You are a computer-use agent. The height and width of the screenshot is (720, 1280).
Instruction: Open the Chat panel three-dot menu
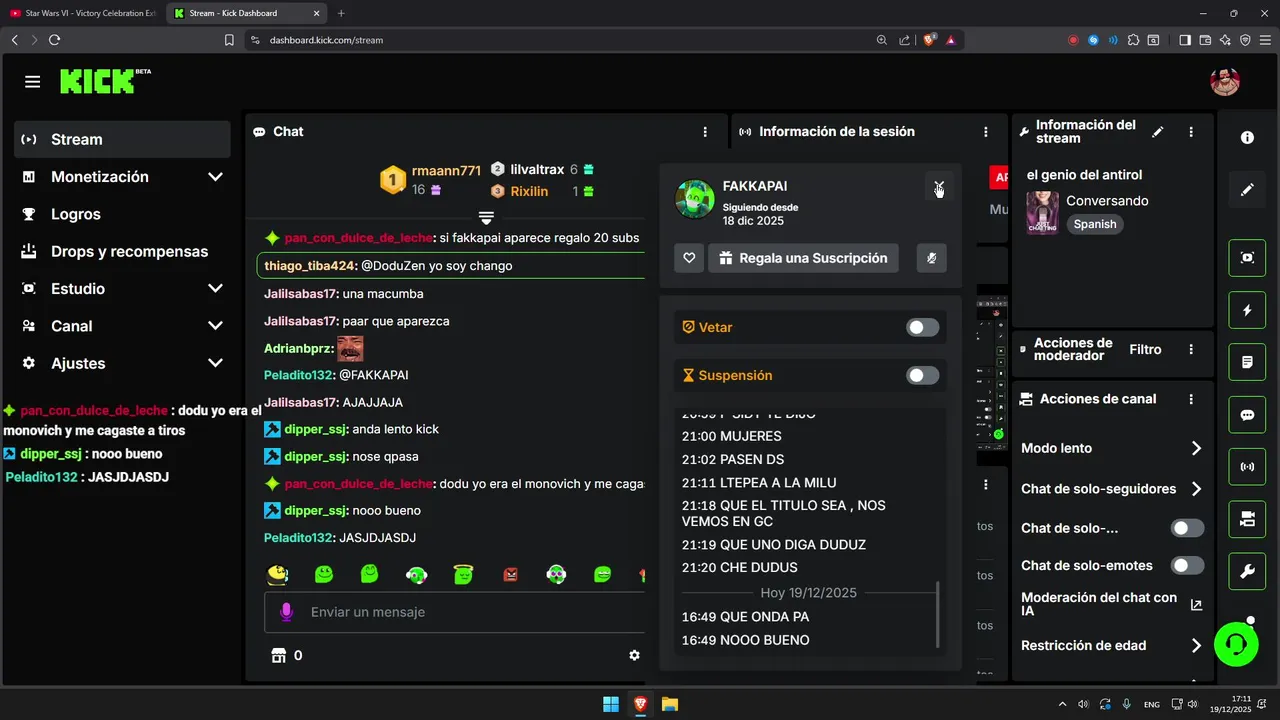[705, 132]
